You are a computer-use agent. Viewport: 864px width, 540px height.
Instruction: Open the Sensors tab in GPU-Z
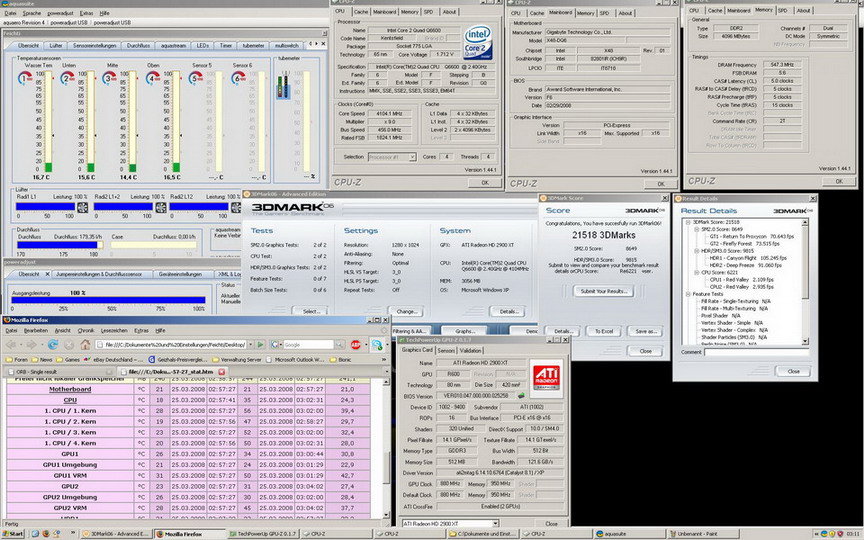[x=446, y=350]
